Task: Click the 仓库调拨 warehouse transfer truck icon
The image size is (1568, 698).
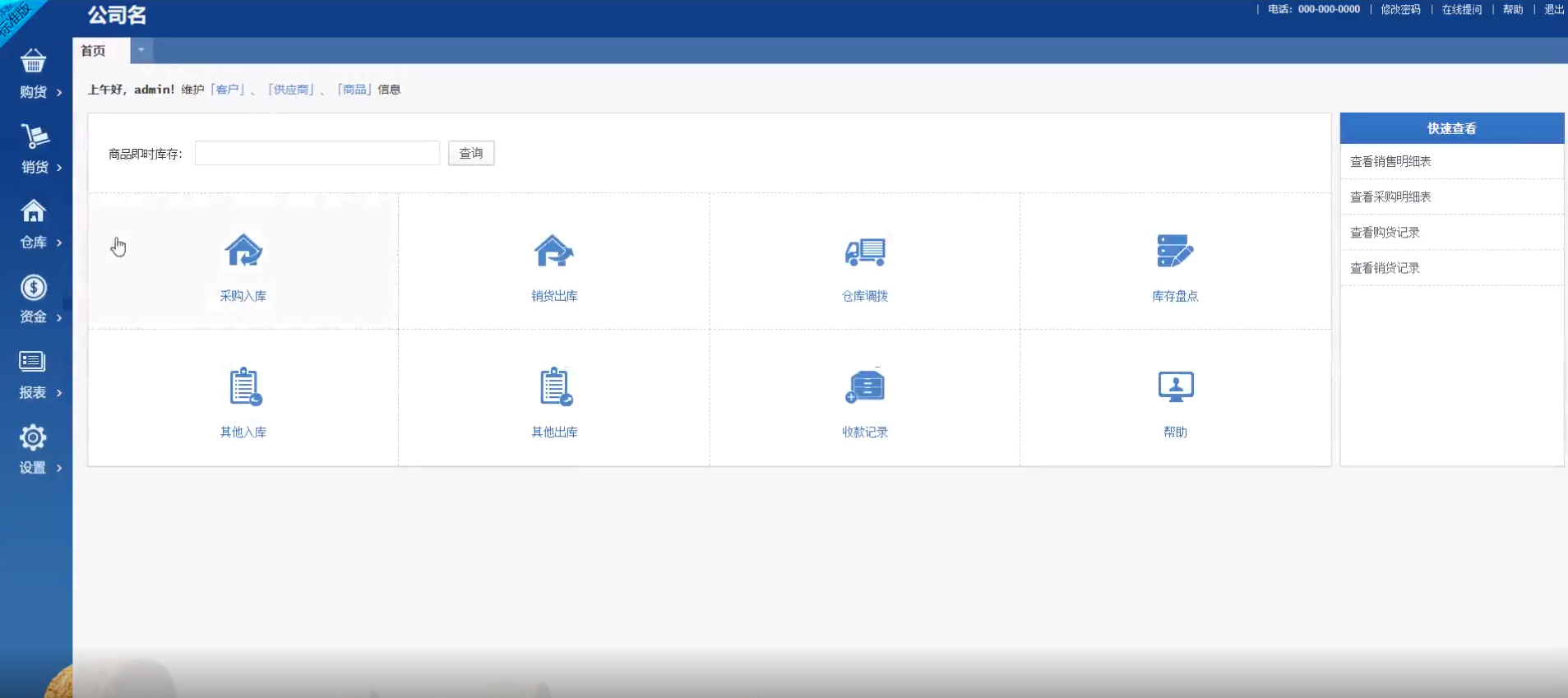Action: [864, 252]
